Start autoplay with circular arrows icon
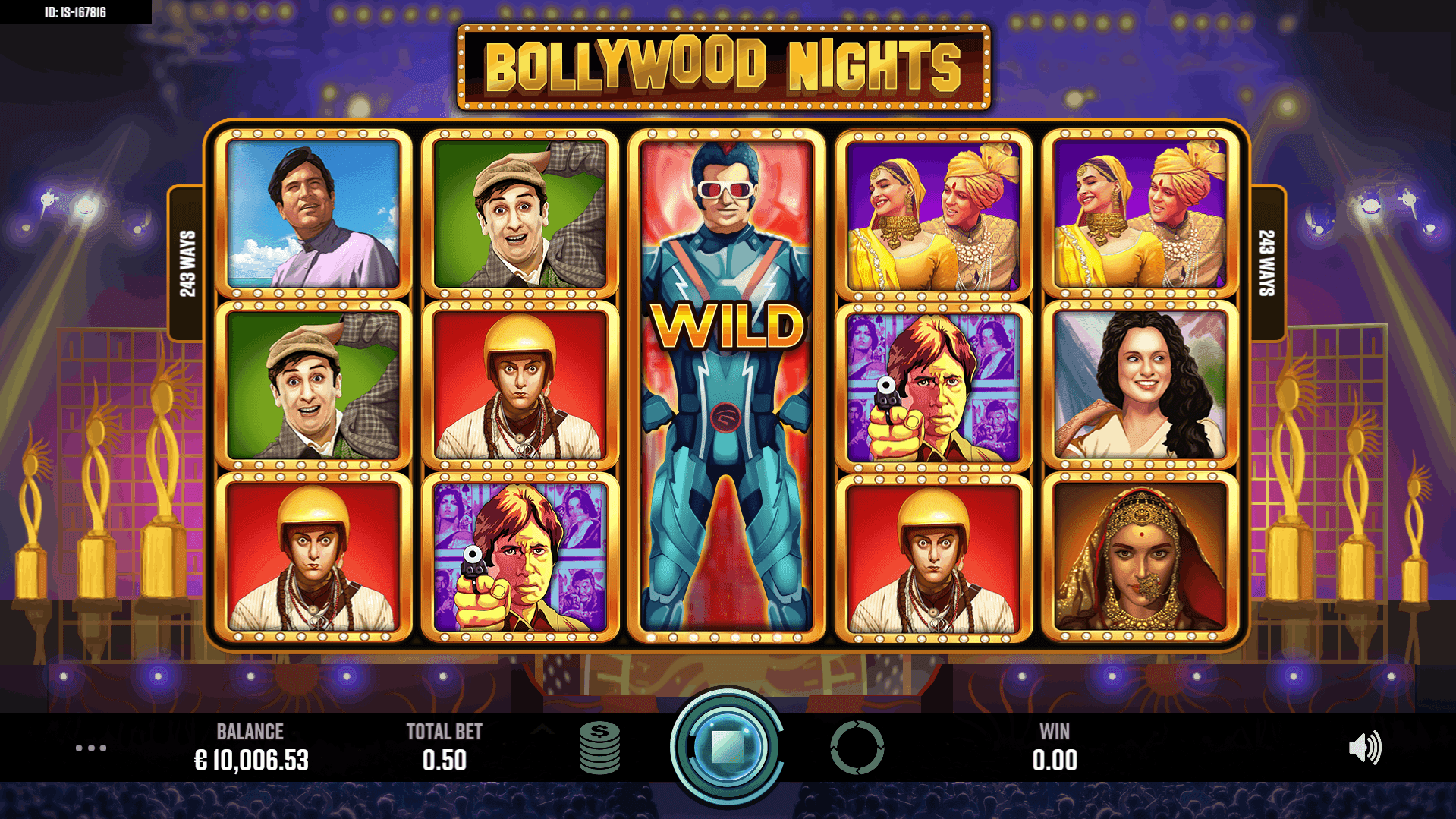Image resolution: width=1456 pixels, height=819 pixels. 857,748
